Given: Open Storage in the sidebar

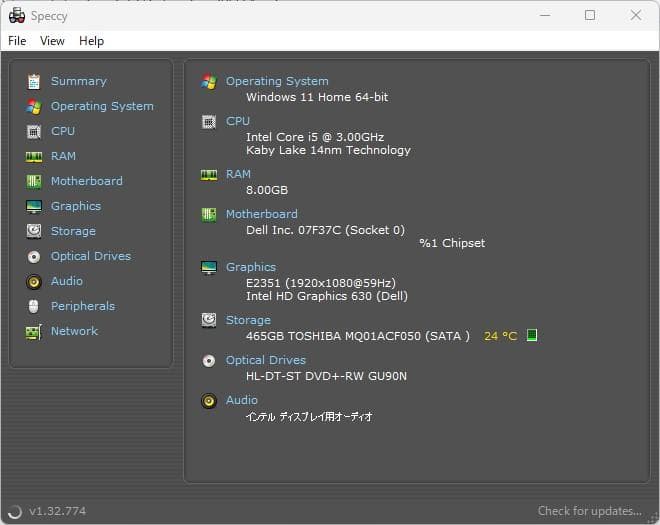Looking at the screenshot, I should (x=73, y=231).
